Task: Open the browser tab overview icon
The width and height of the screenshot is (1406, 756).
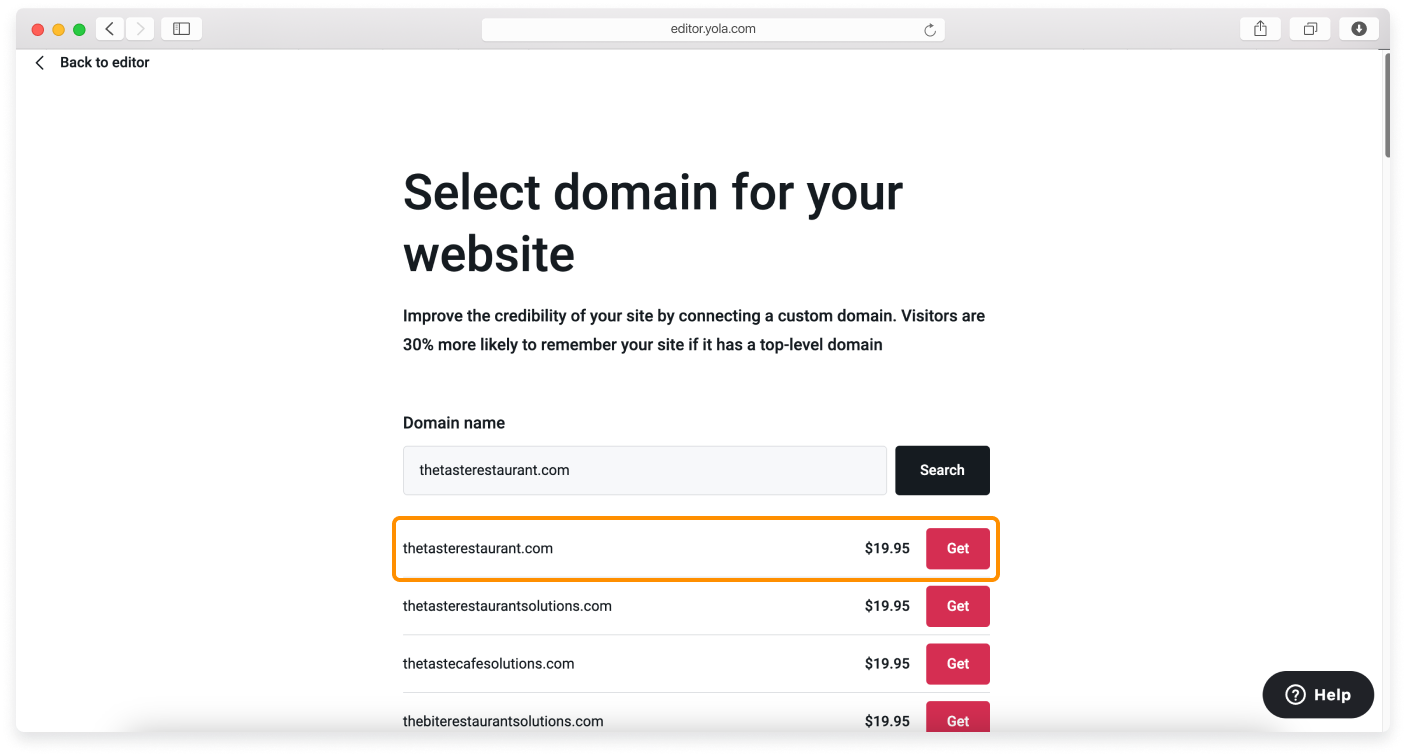Action: click(1309, 28)
